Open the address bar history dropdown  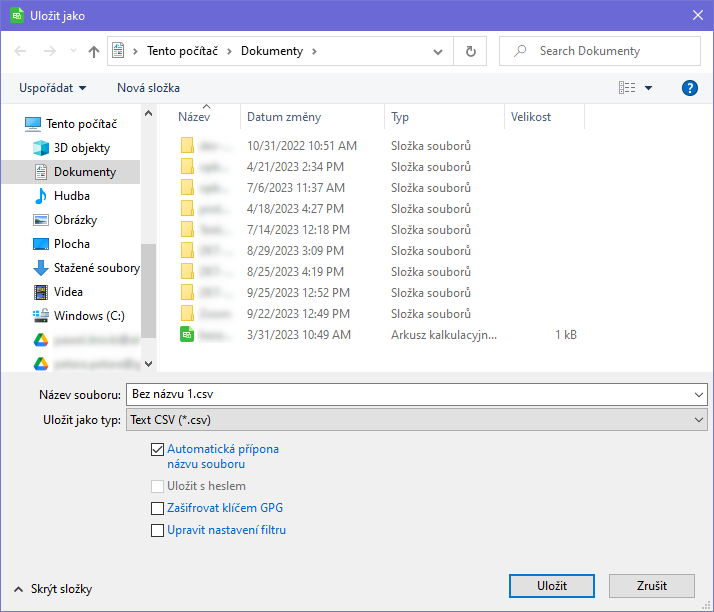point(438,51)
